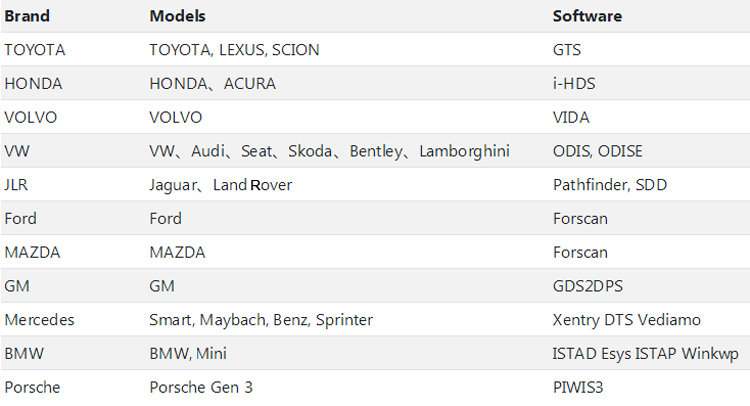750x406 pixels.
Task: Select the HONDA brand cell
Action: pos(33,84)
